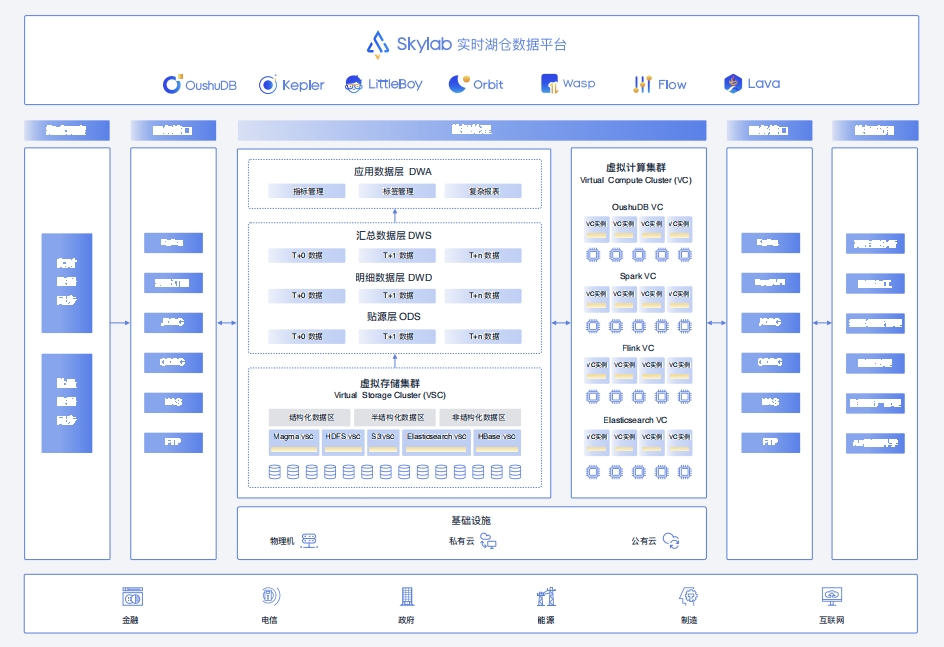944x647 pixels.
Task: Click the public cloud icon beside 公有云
Action: point(671,540)
